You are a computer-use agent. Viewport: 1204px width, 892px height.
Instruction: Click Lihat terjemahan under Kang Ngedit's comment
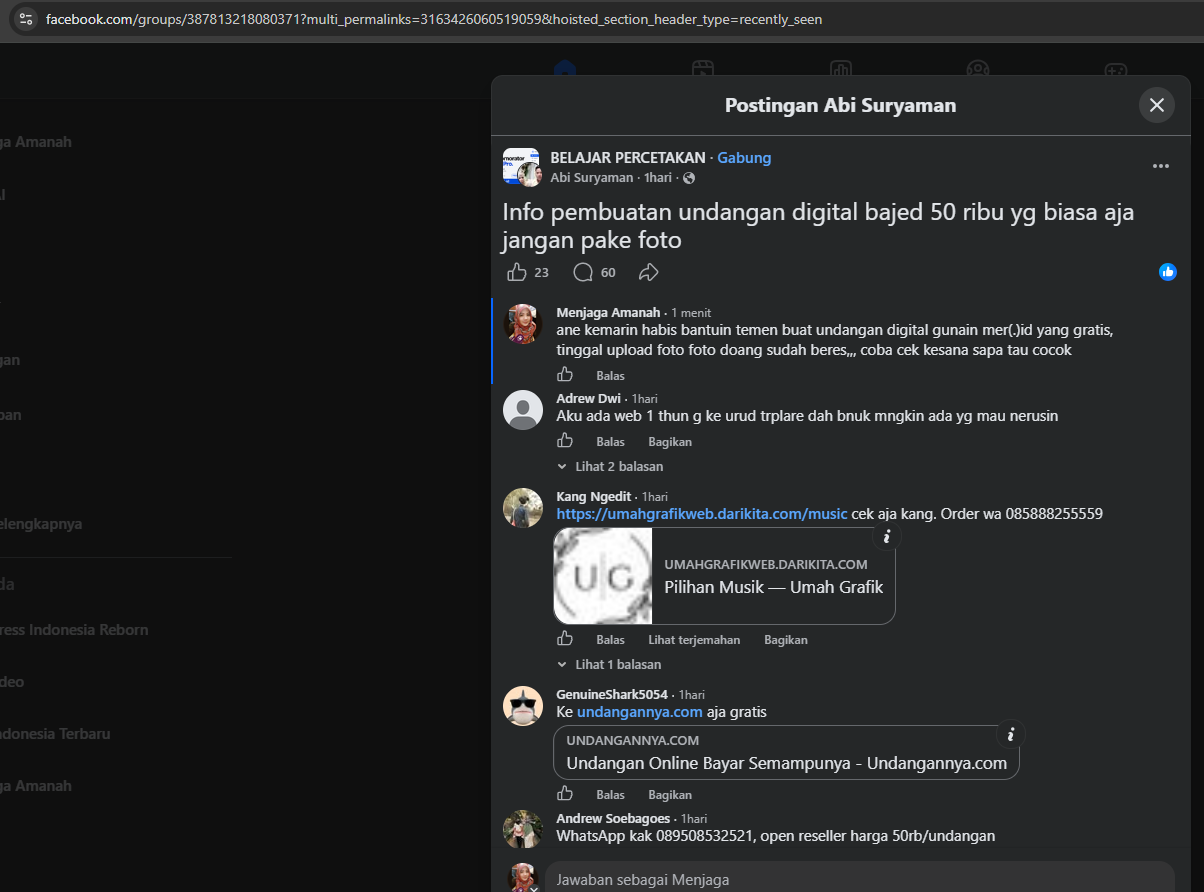point(694,640)
